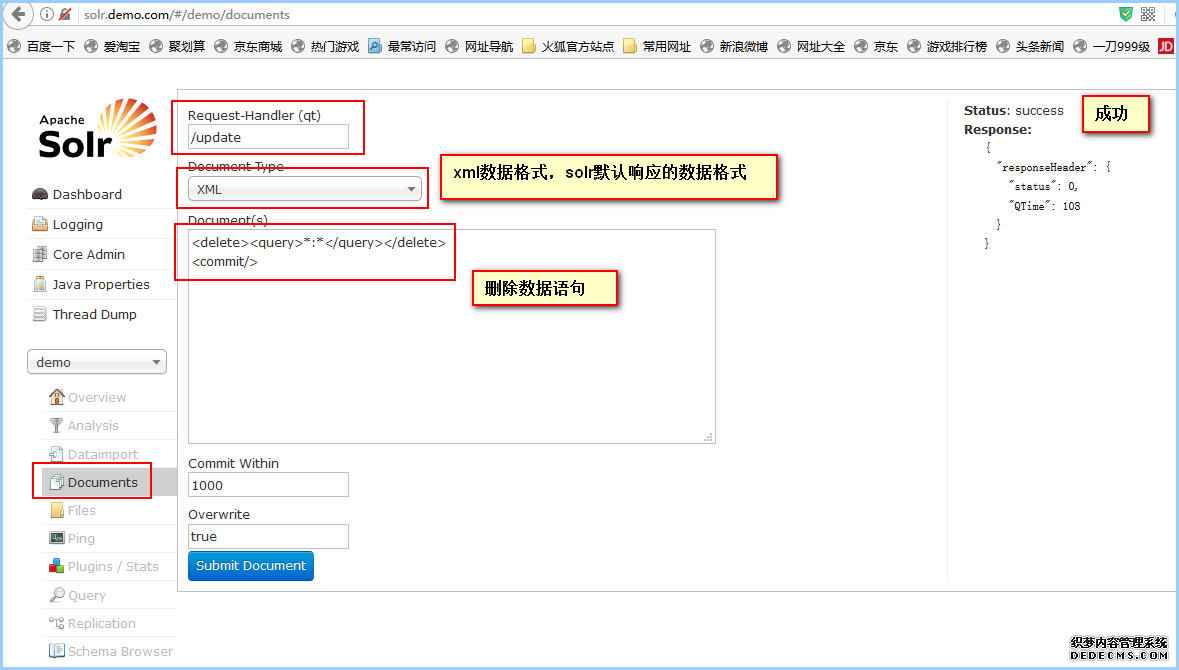Click the Apache Solr logo
Screen dimensions: 1179x670
click(x=98, y=130)
